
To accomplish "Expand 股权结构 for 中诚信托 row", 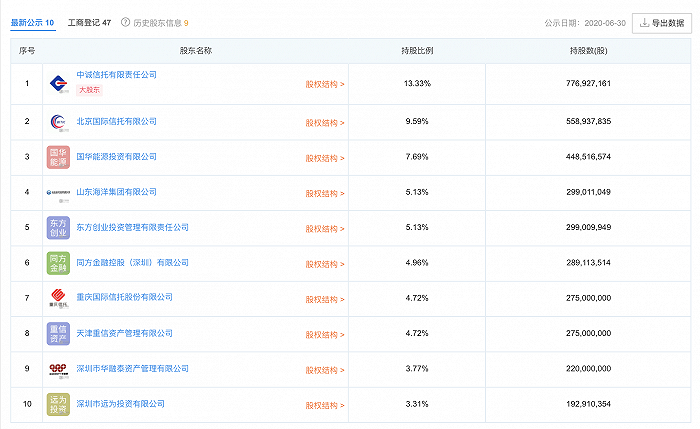I will (325, 84).
